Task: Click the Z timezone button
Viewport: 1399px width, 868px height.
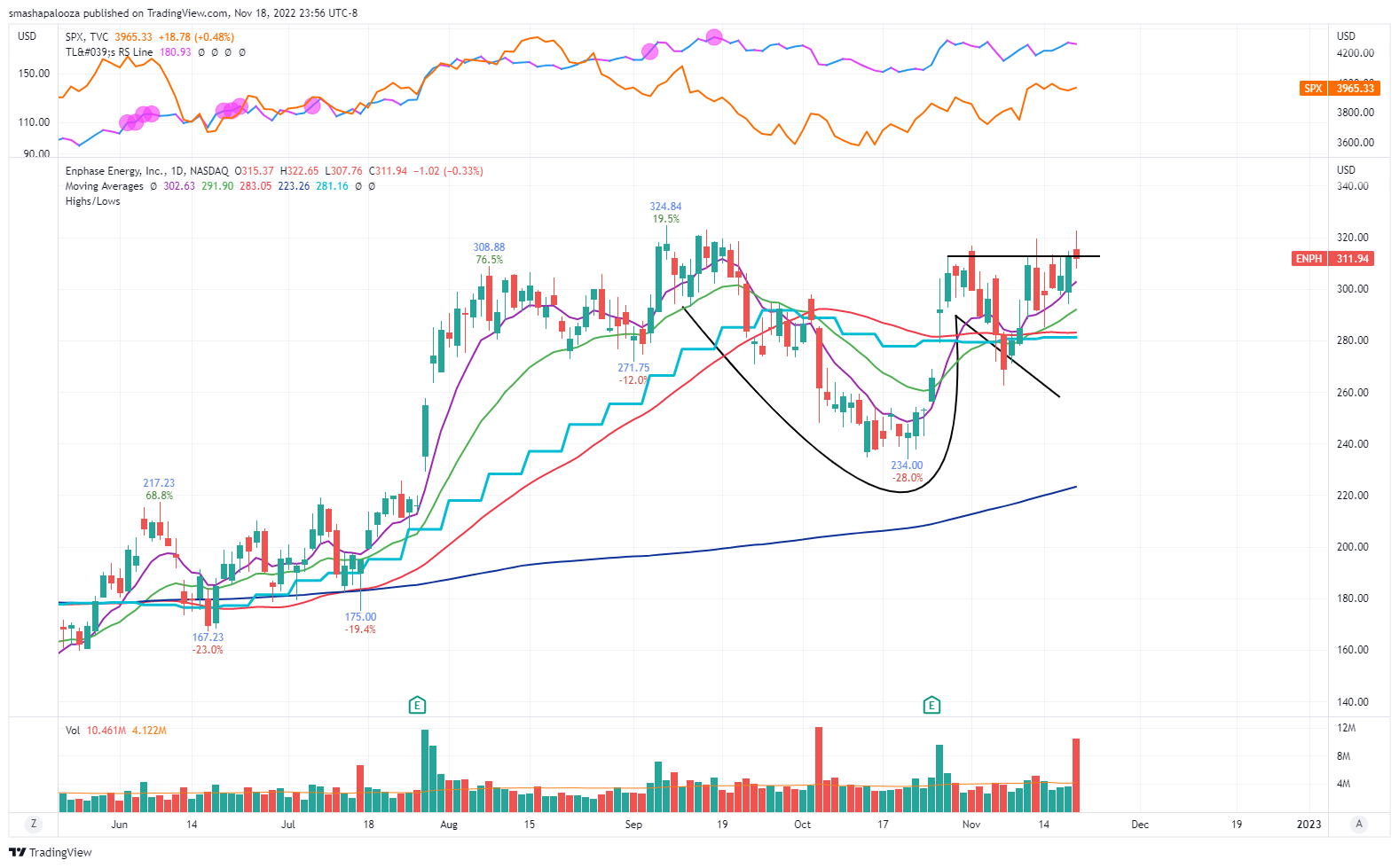Action: point(34,825)
